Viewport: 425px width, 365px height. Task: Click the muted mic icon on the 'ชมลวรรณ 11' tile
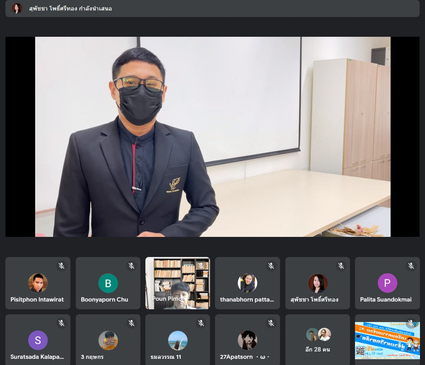pyautogui.click(x=201, y=323)
